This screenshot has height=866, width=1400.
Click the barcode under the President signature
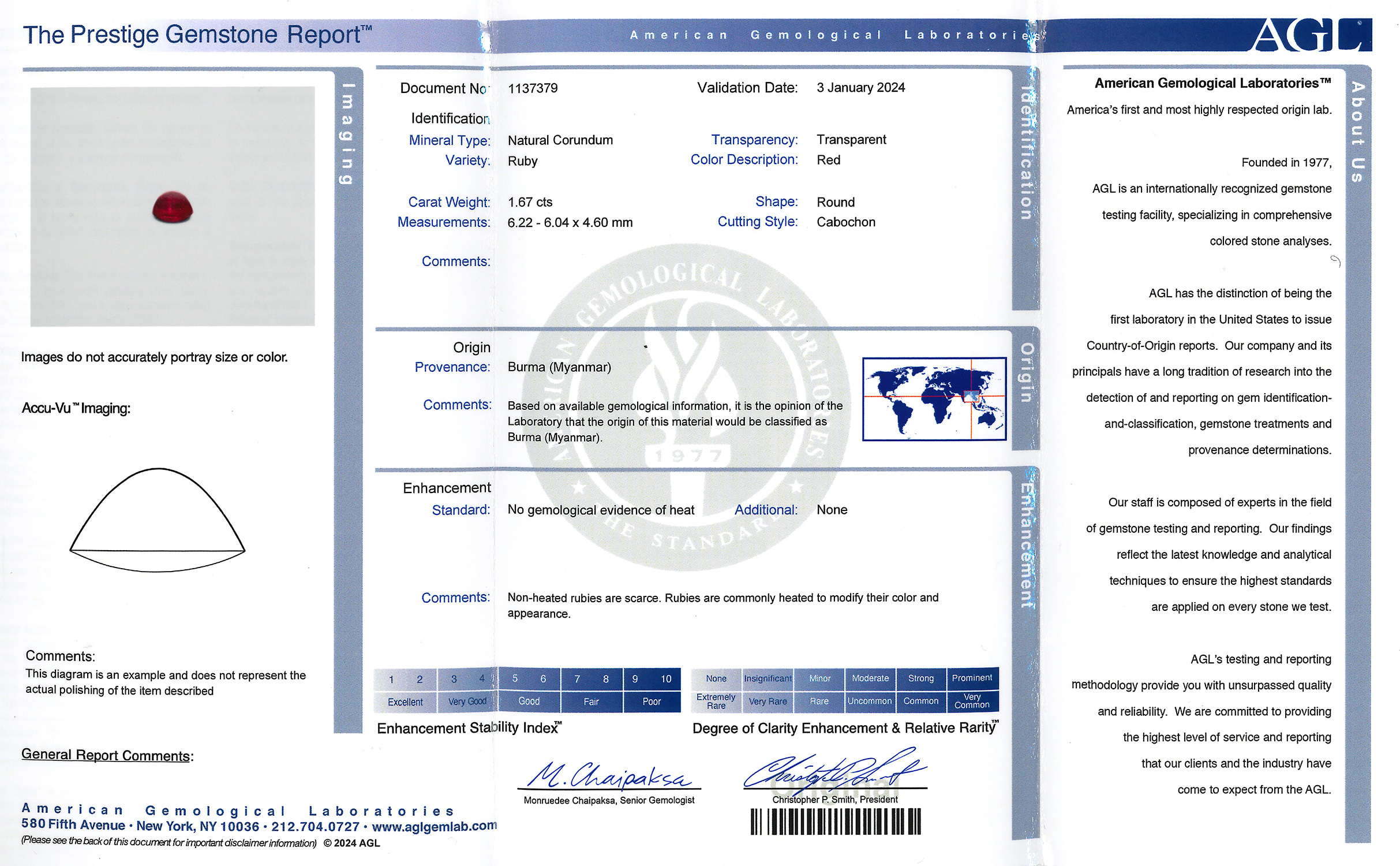pos(836,822)
